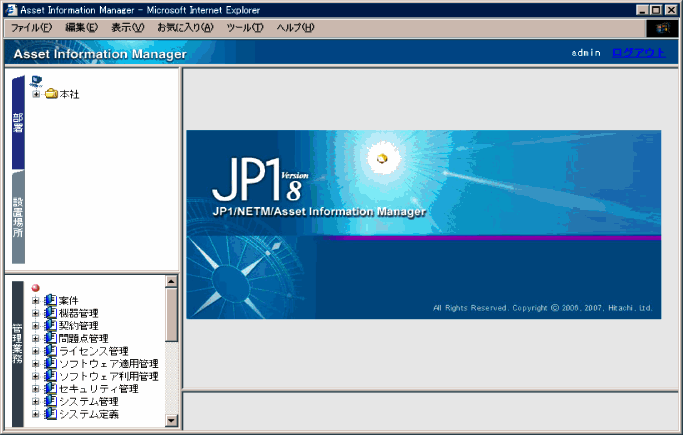683x435 pixels.
Task: Select the ソフトウェア利用管理 job category
Action: coord(109,376)
